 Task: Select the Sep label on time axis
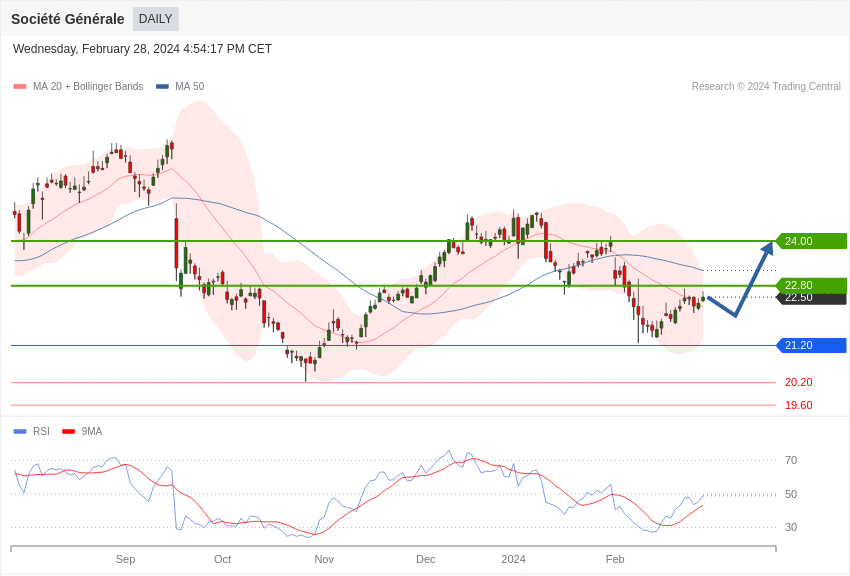125,559
